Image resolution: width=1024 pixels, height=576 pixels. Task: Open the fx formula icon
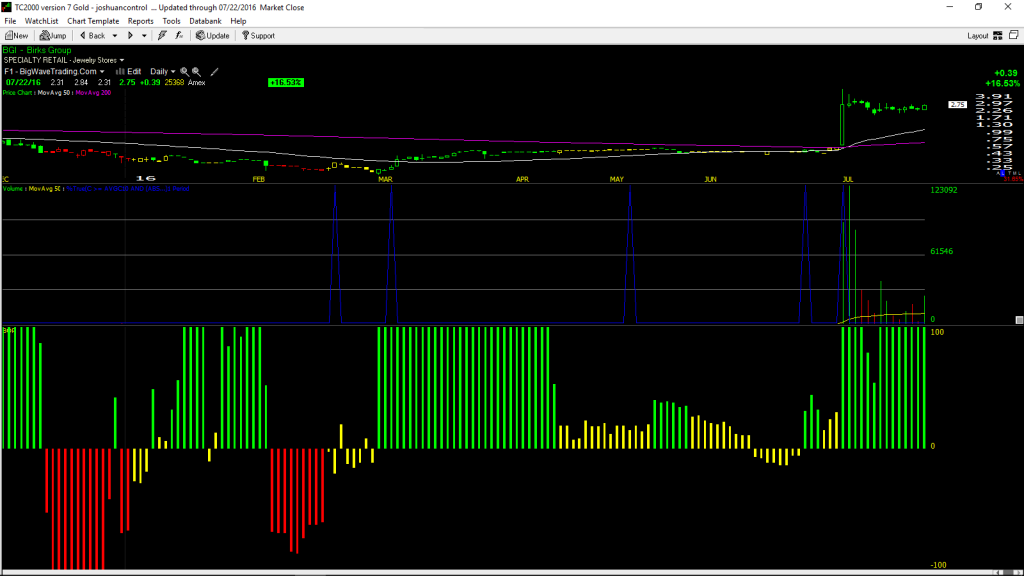179,36
